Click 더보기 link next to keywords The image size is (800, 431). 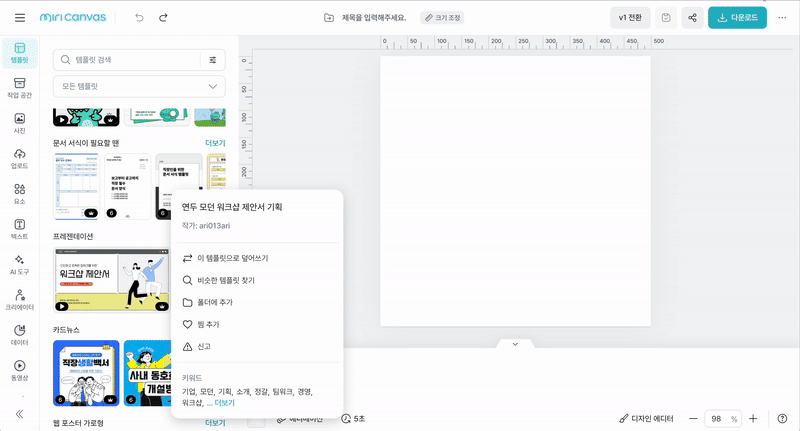225,402
